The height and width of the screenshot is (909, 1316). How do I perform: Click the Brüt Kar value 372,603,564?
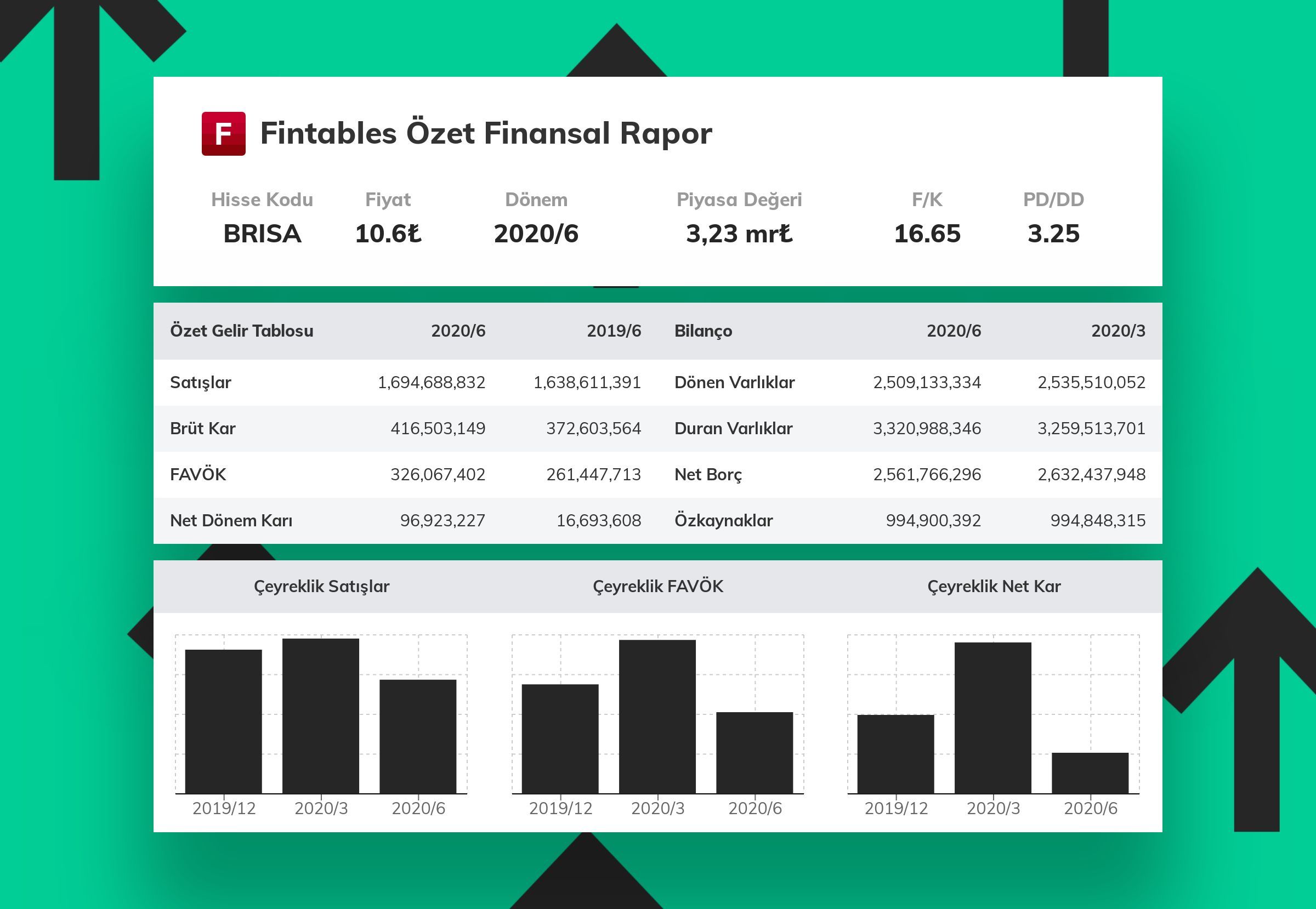[x=594, y=428]
